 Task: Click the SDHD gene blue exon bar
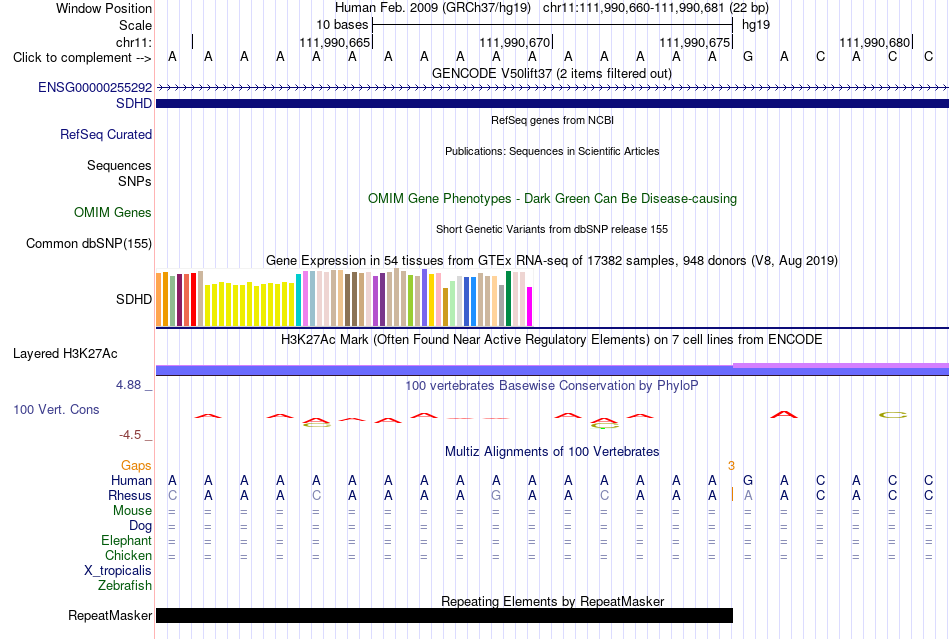552,104
